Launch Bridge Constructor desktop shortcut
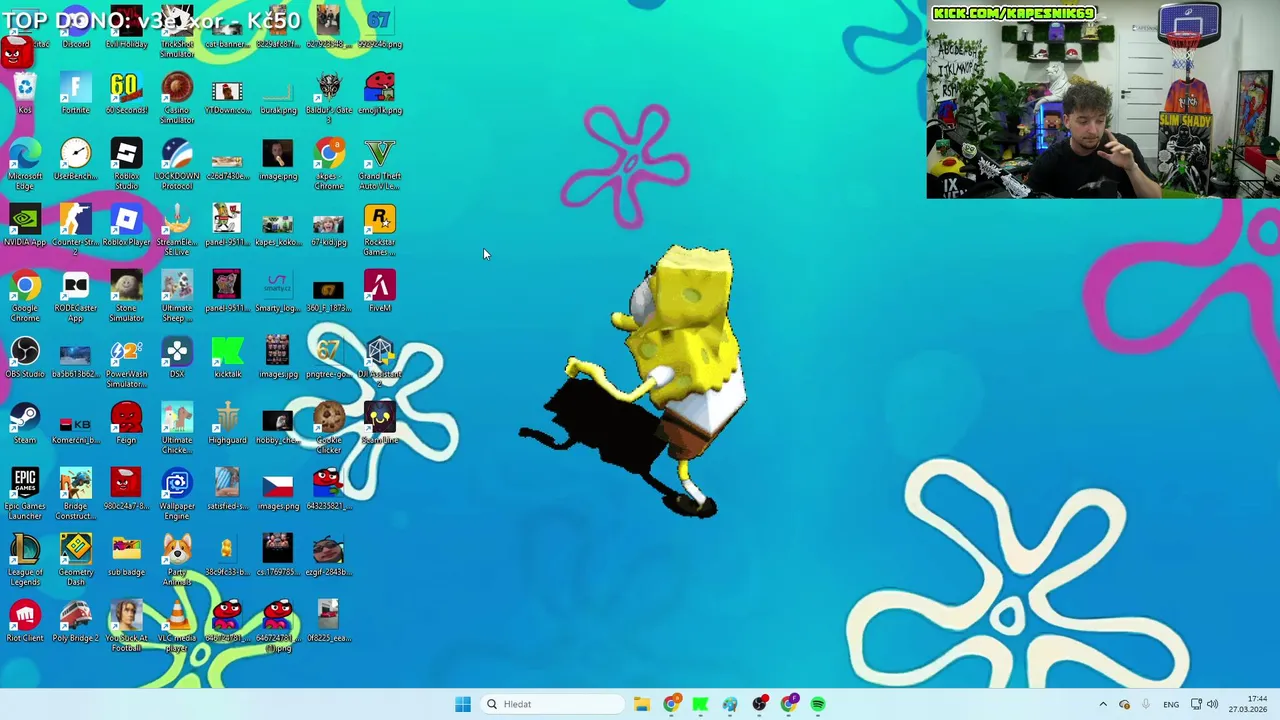1280x720 pixels. [76, 495]
